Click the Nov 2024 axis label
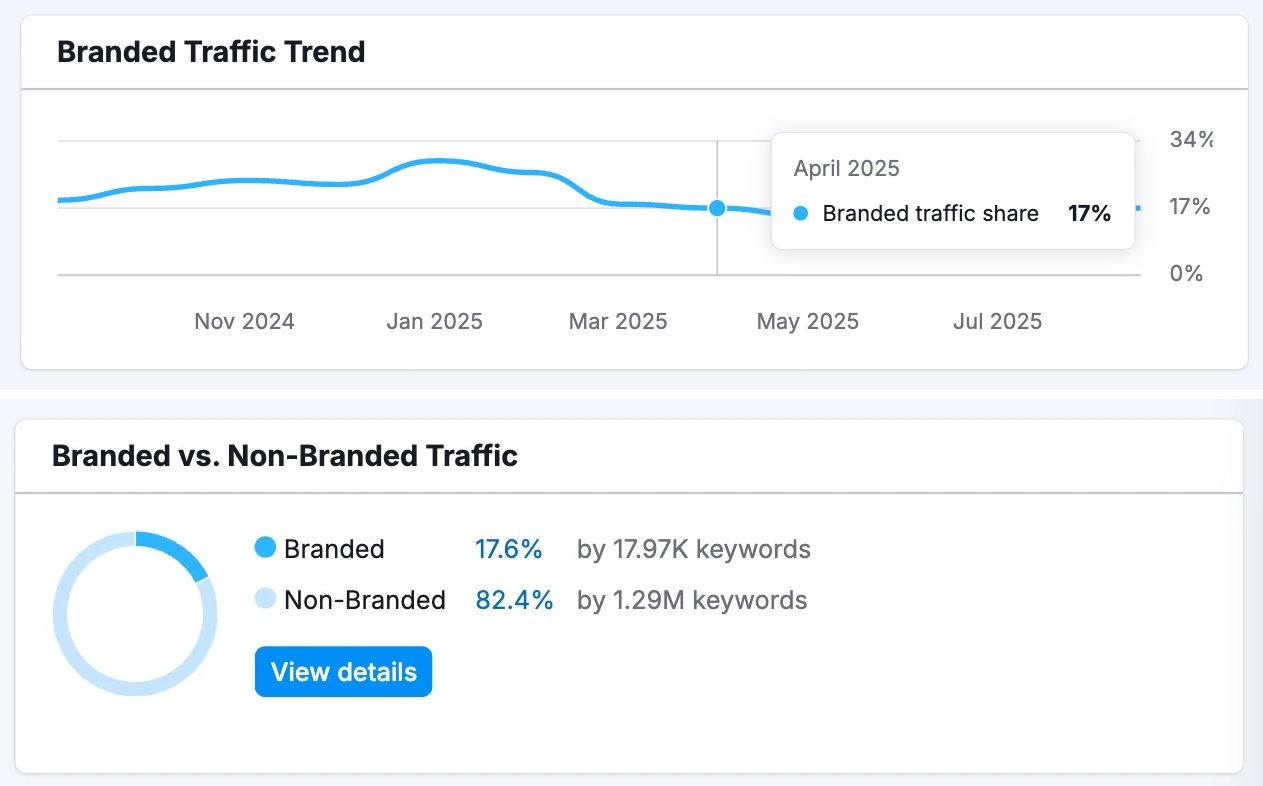Screen dimensions: 1263x786 click(x=244, y=321)
